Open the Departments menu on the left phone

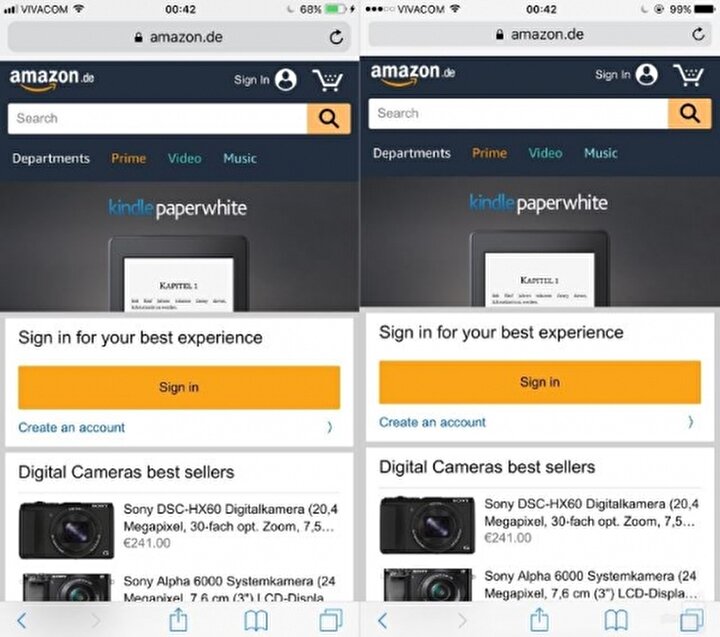(x=51, y=158)
